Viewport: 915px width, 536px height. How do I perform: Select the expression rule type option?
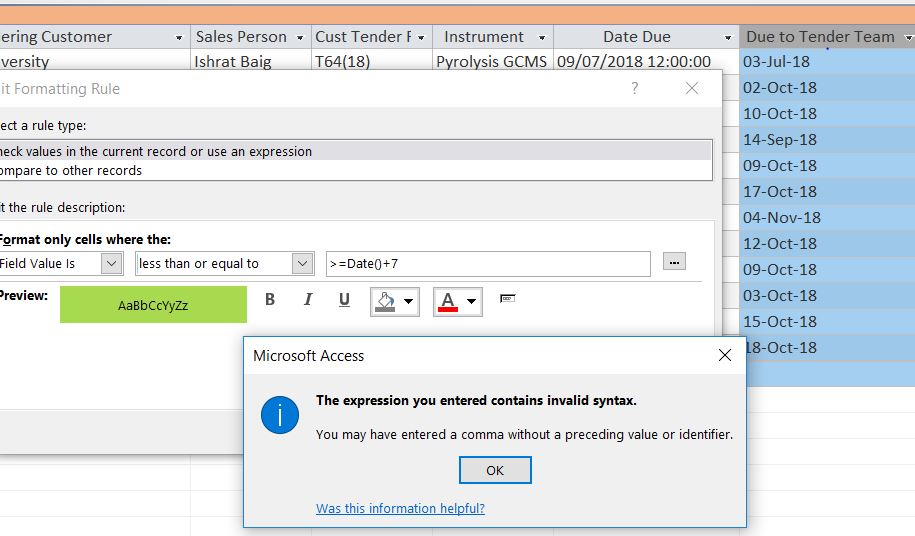[x=156, y=151]
